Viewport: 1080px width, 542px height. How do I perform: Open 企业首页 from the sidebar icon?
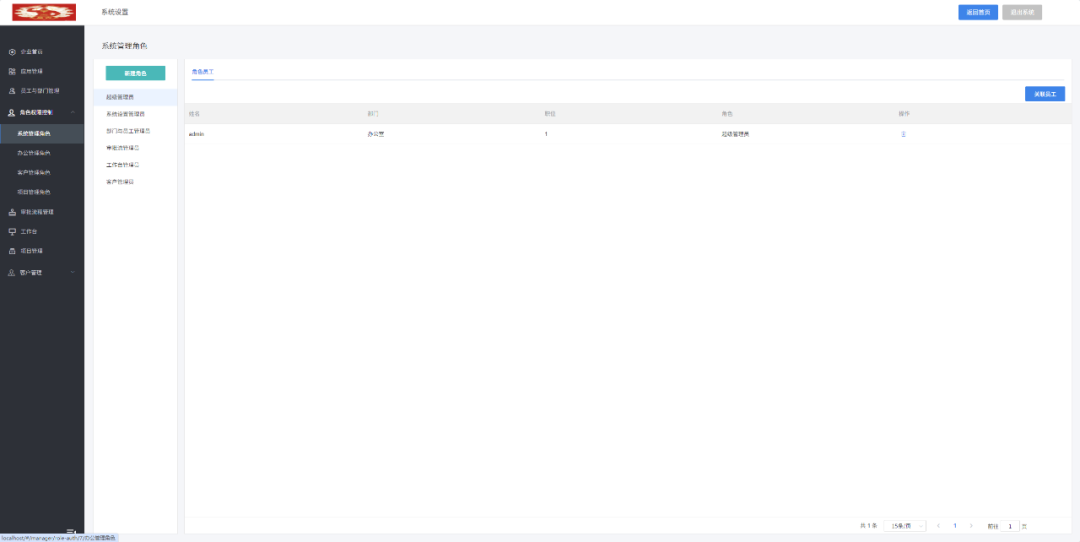(x=12, y=52)
